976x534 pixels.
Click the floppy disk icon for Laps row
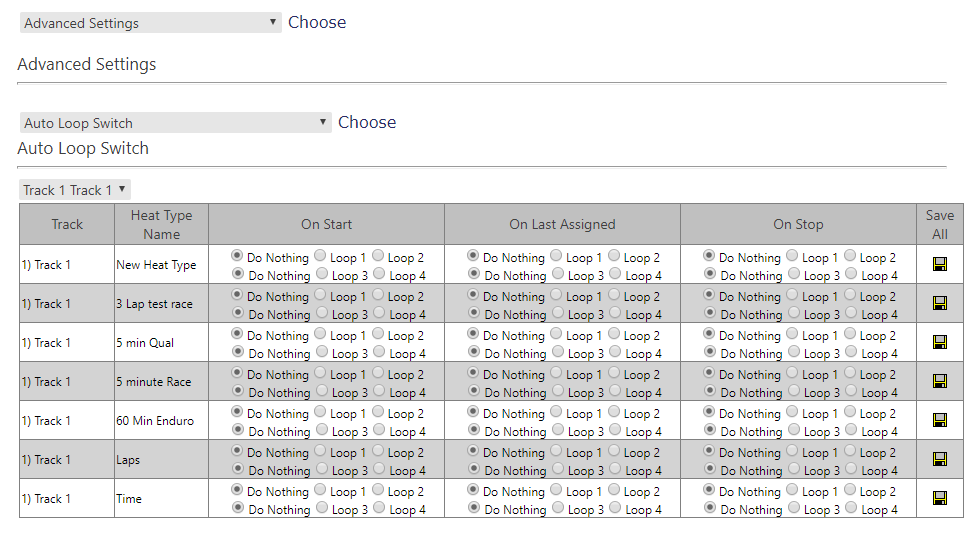pyautogui.click(x=939, y=459)
